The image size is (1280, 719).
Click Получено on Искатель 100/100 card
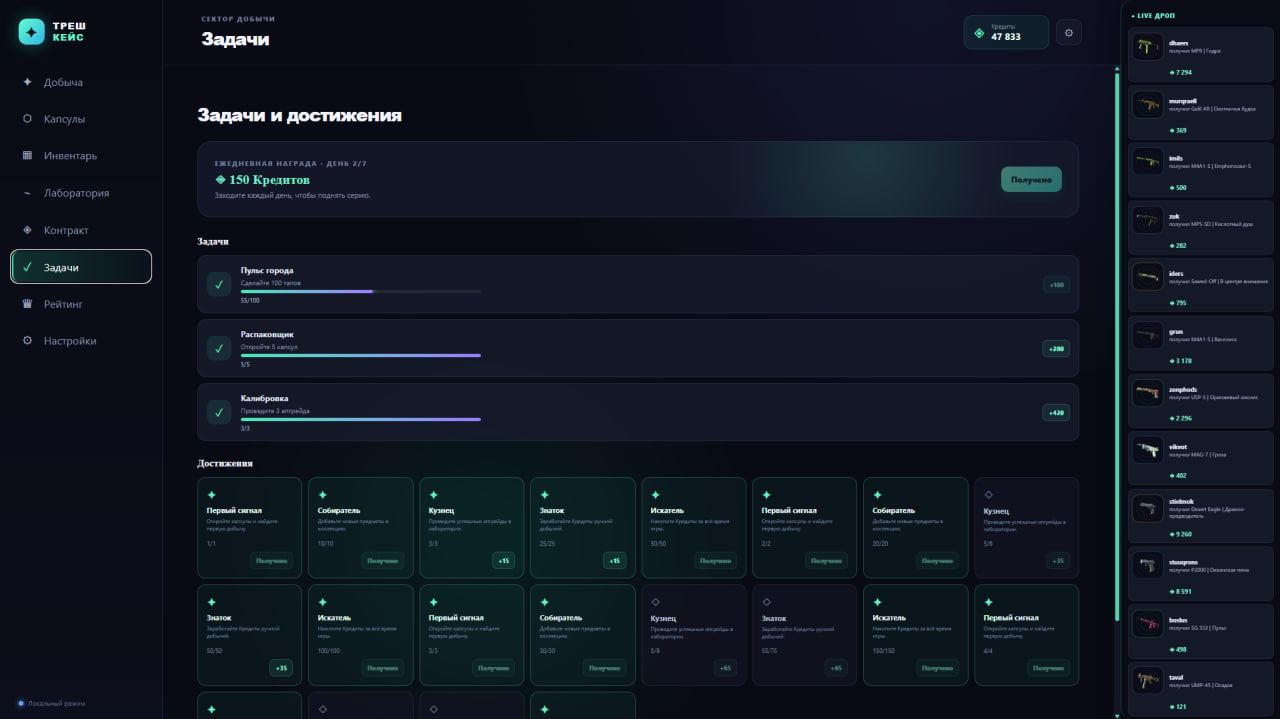382,668
